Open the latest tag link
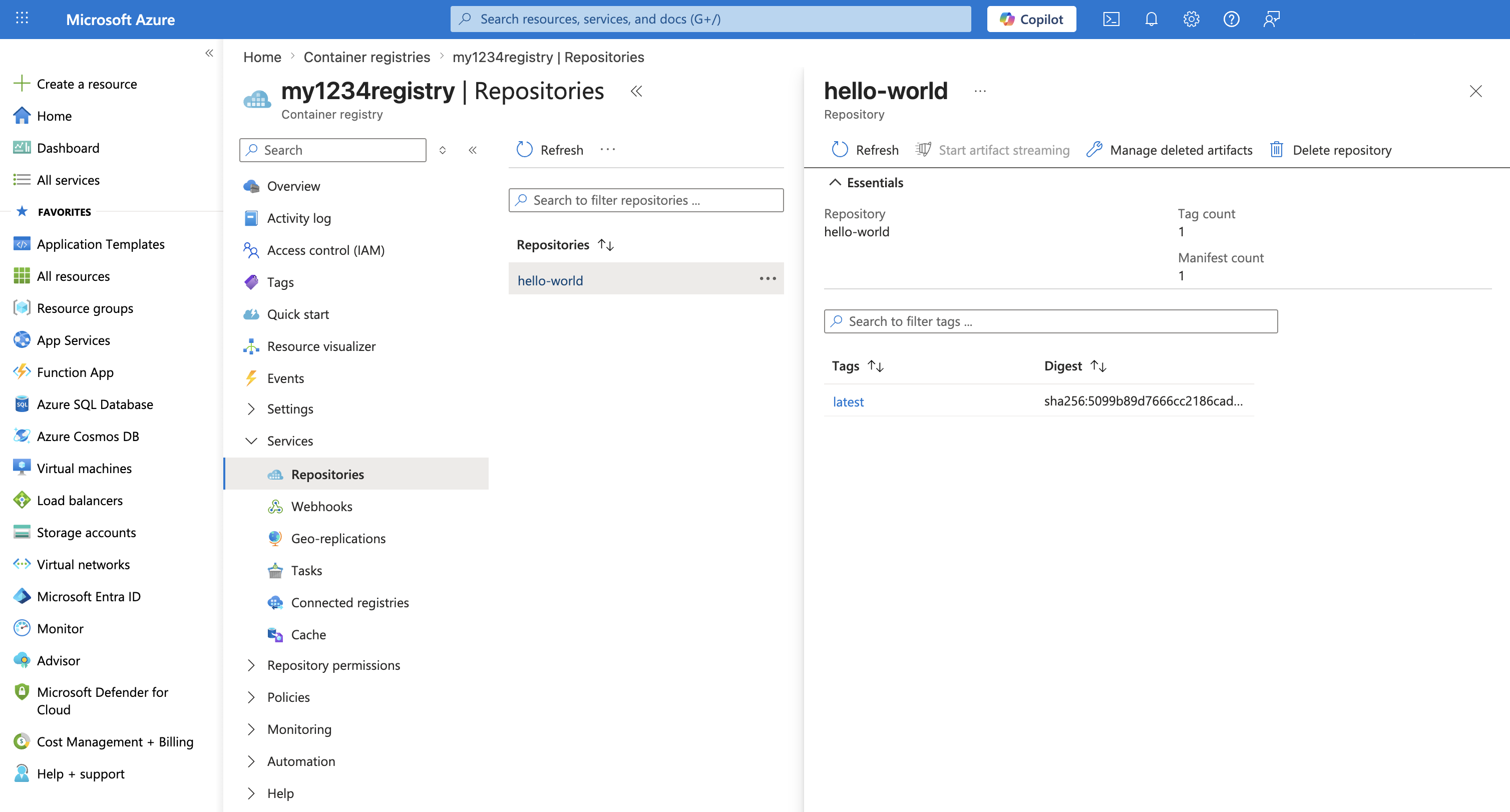Viewport: 1510px width, 812px height. pos(848,401)
